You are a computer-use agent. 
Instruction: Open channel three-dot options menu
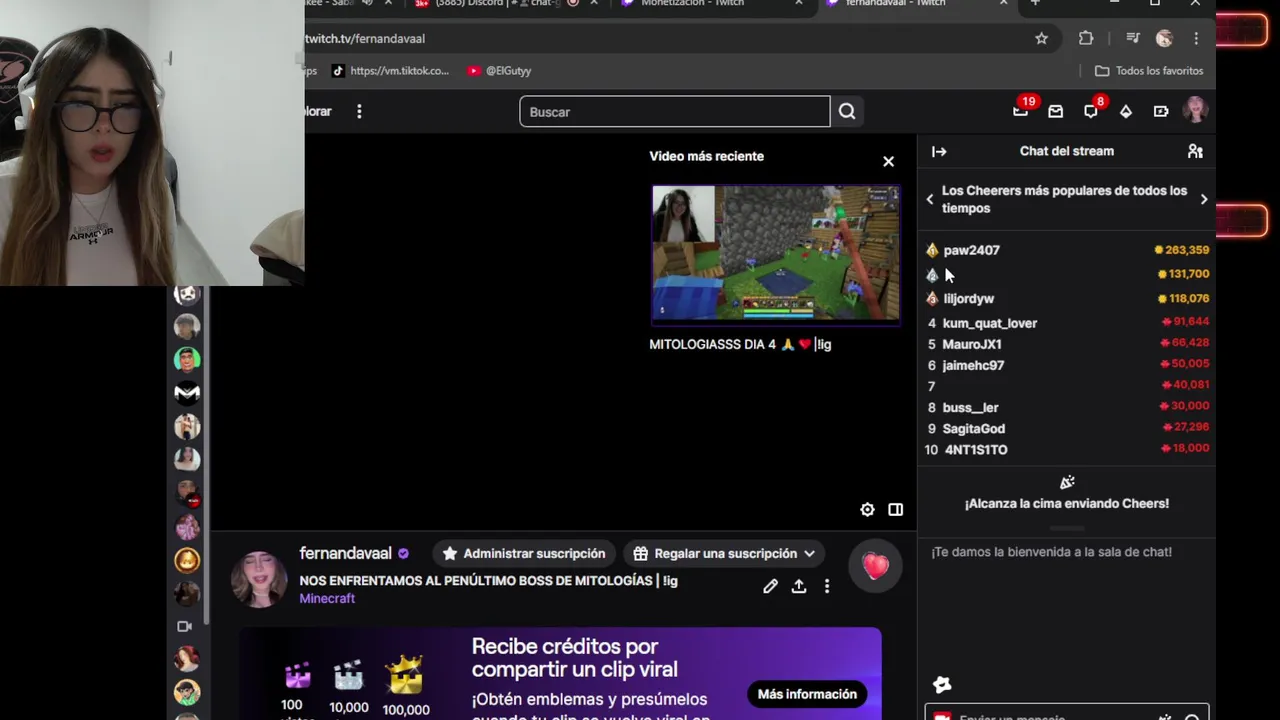(x=827, y=586)
